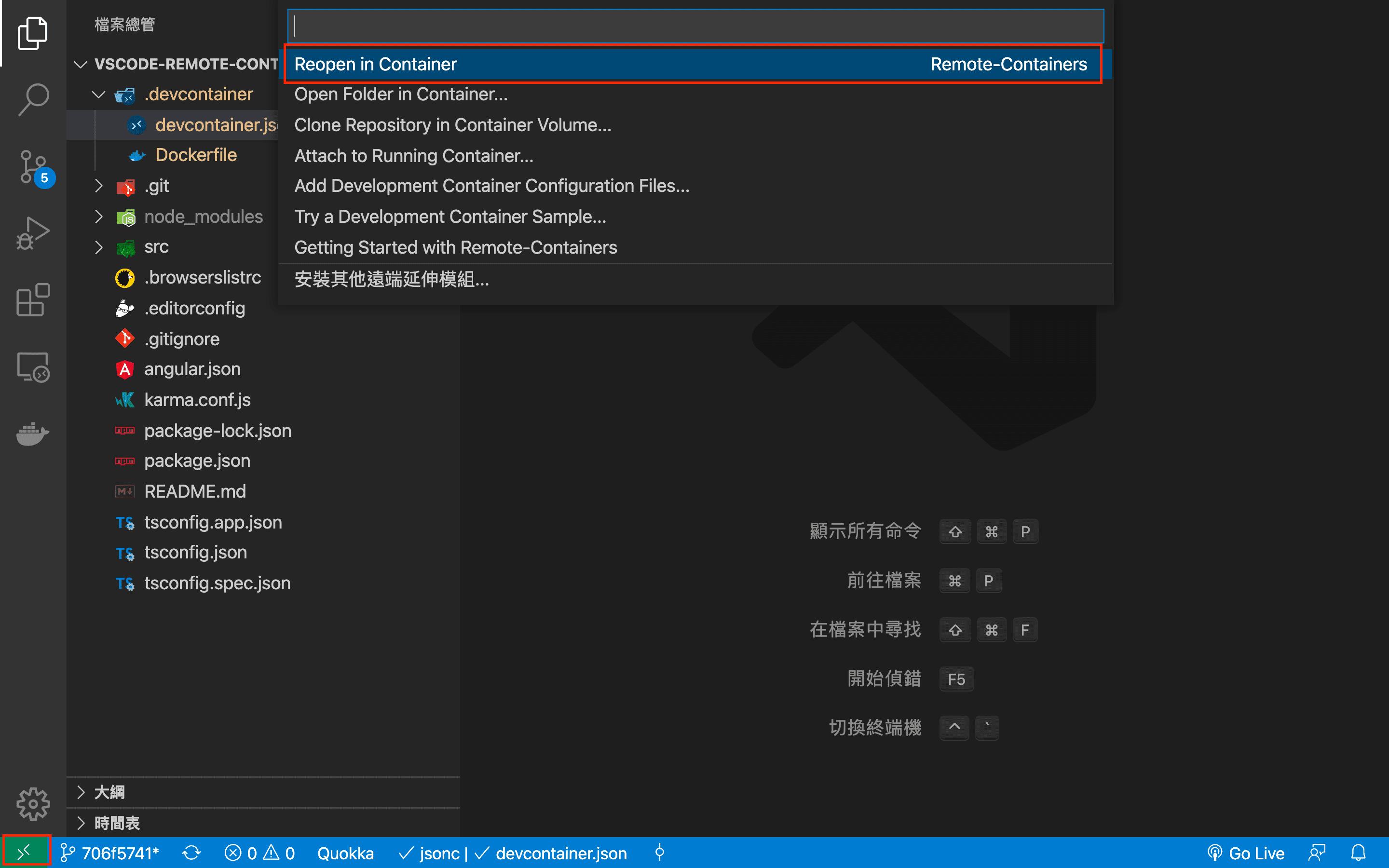Open tsconfig.json file

point(263,553)
